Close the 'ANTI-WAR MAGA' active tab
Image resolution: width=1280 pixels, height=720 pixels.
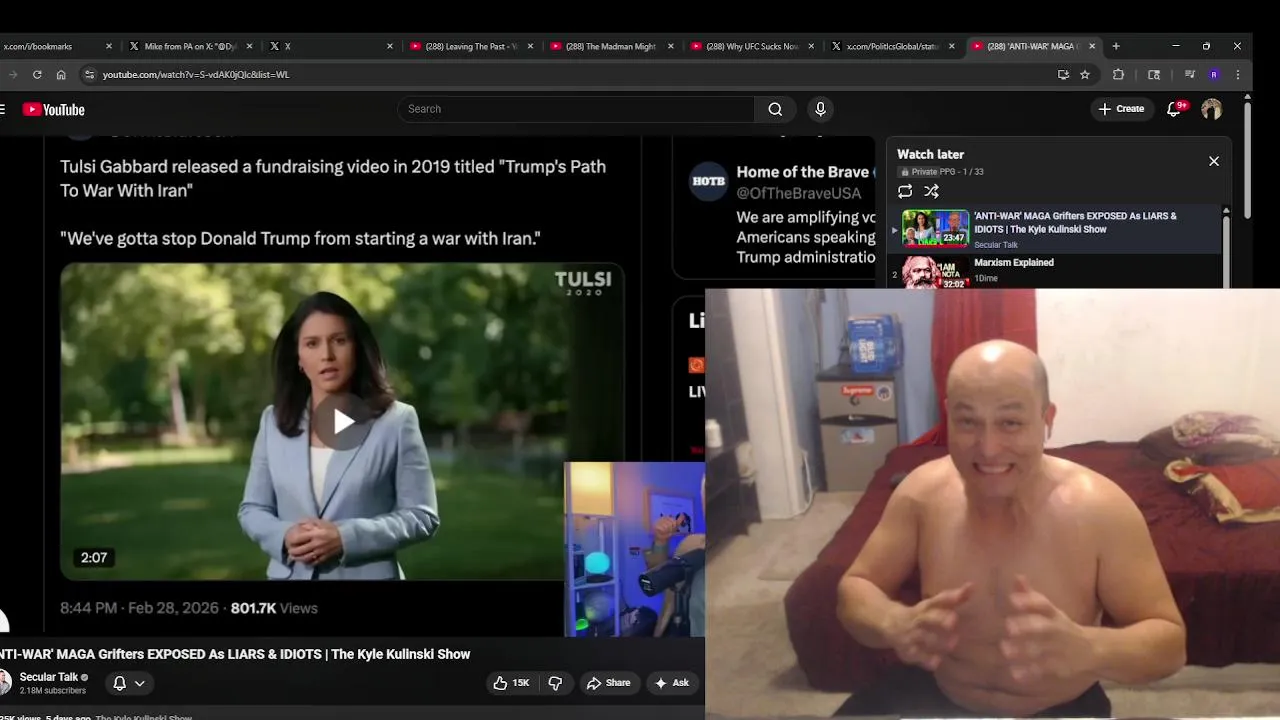coord(1092,46)
